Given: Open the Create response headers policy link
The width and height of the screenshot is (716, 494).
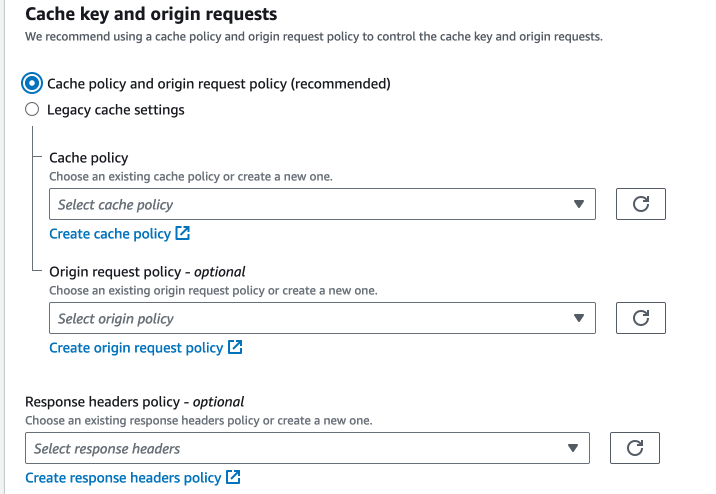Looking at the screenshot, I should coord(123,478).
